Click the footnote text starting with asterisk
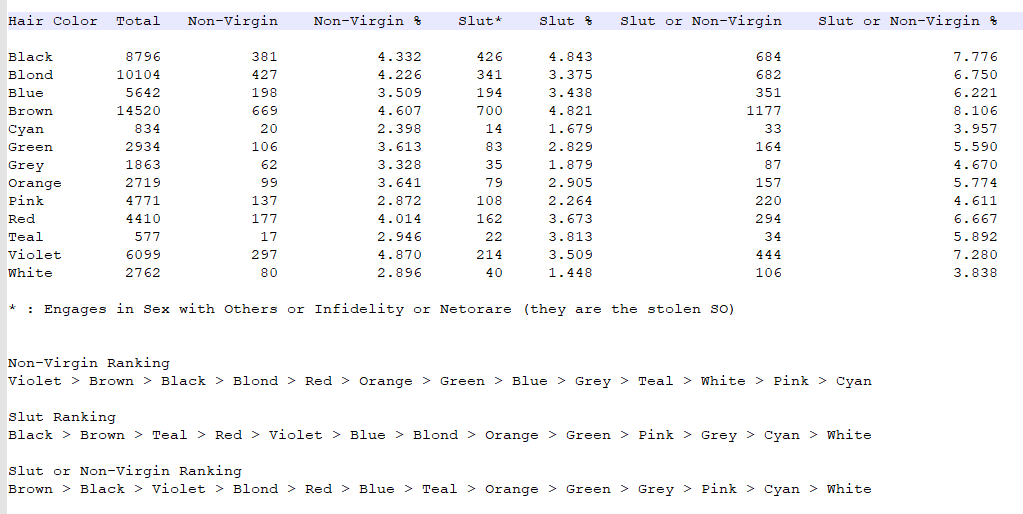Viewport: 1023px width, 514px height. click(x=371, y=309)
